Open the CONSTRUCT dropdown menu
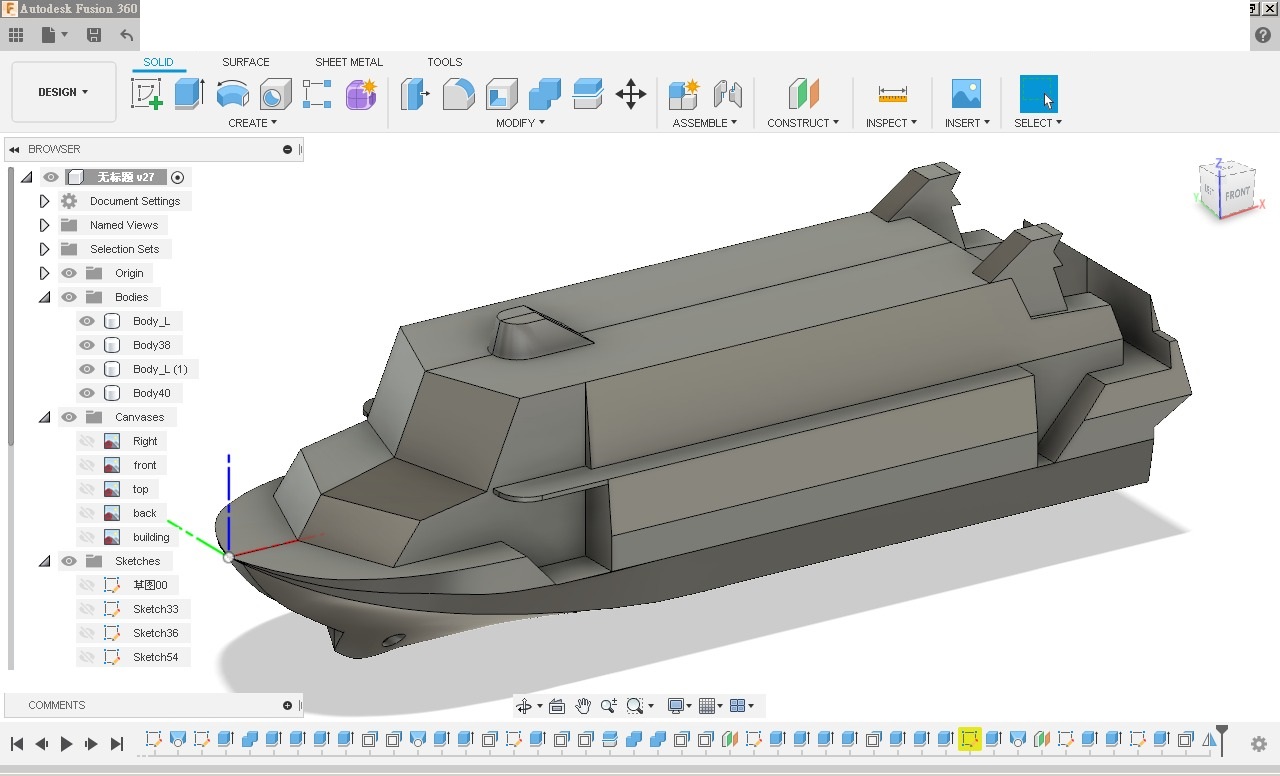This screenshot has width=1280, height=776. [x=803, y=123]
